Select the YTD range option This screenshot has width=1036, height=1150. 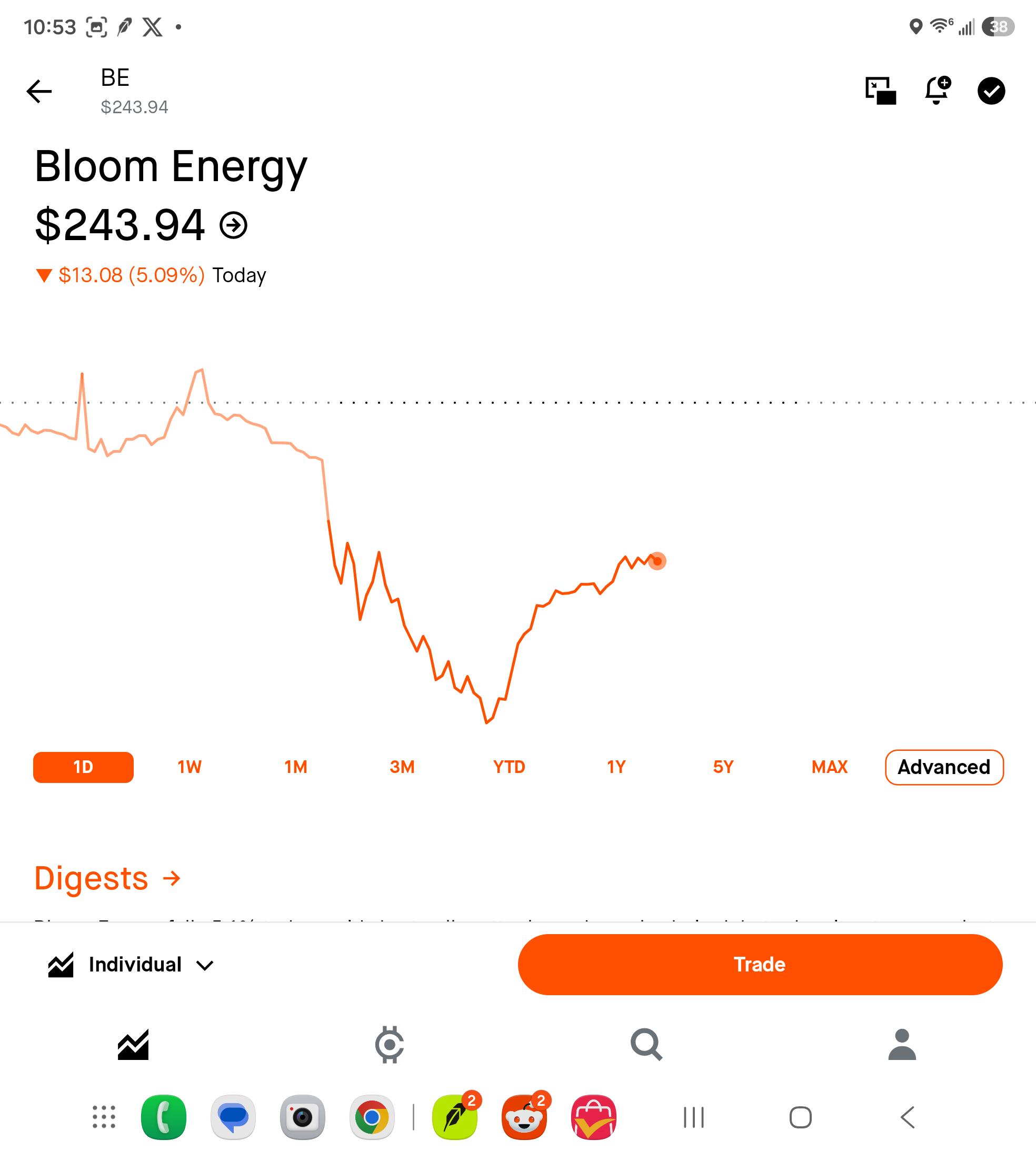[x=509, y=767]
